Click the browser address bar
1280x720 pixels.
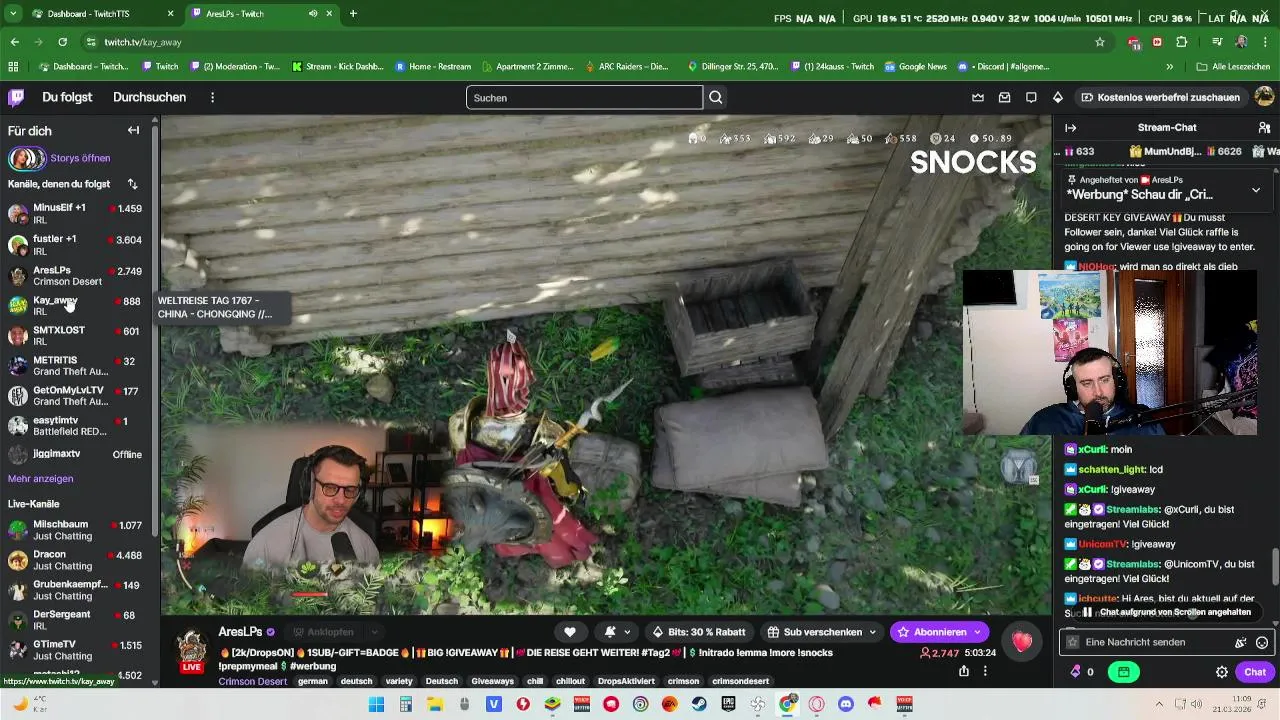(x=590, y=42)
